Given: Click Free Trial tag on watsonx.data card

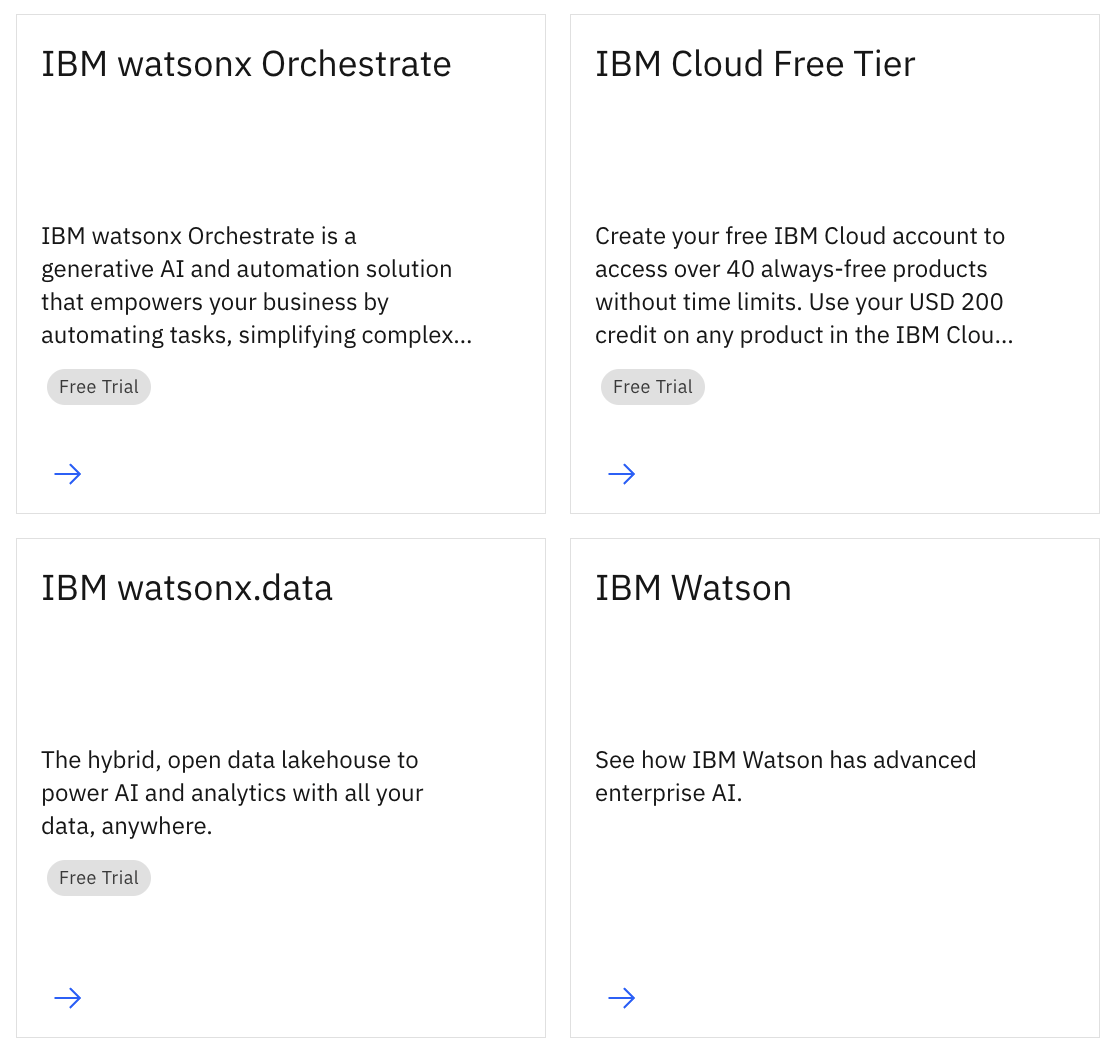Looking at the screenshot, I should [99, 878].
